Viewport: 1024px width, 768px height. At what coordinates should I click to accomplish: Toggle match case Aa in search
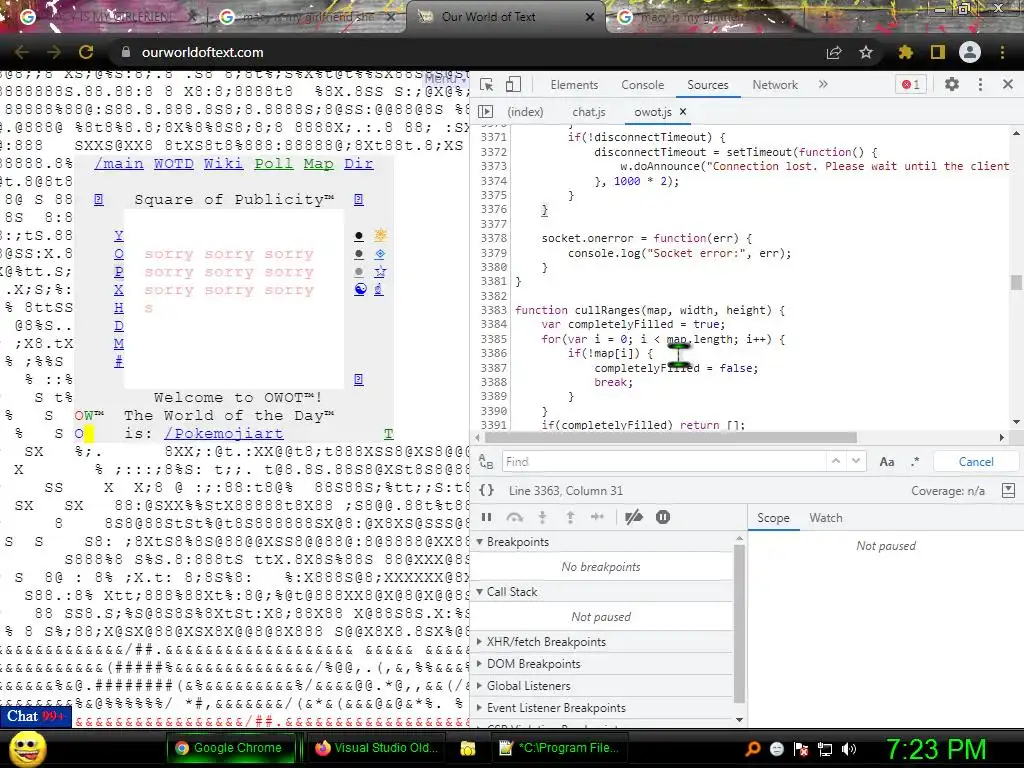pyautogui.click(x=887, y=462)
